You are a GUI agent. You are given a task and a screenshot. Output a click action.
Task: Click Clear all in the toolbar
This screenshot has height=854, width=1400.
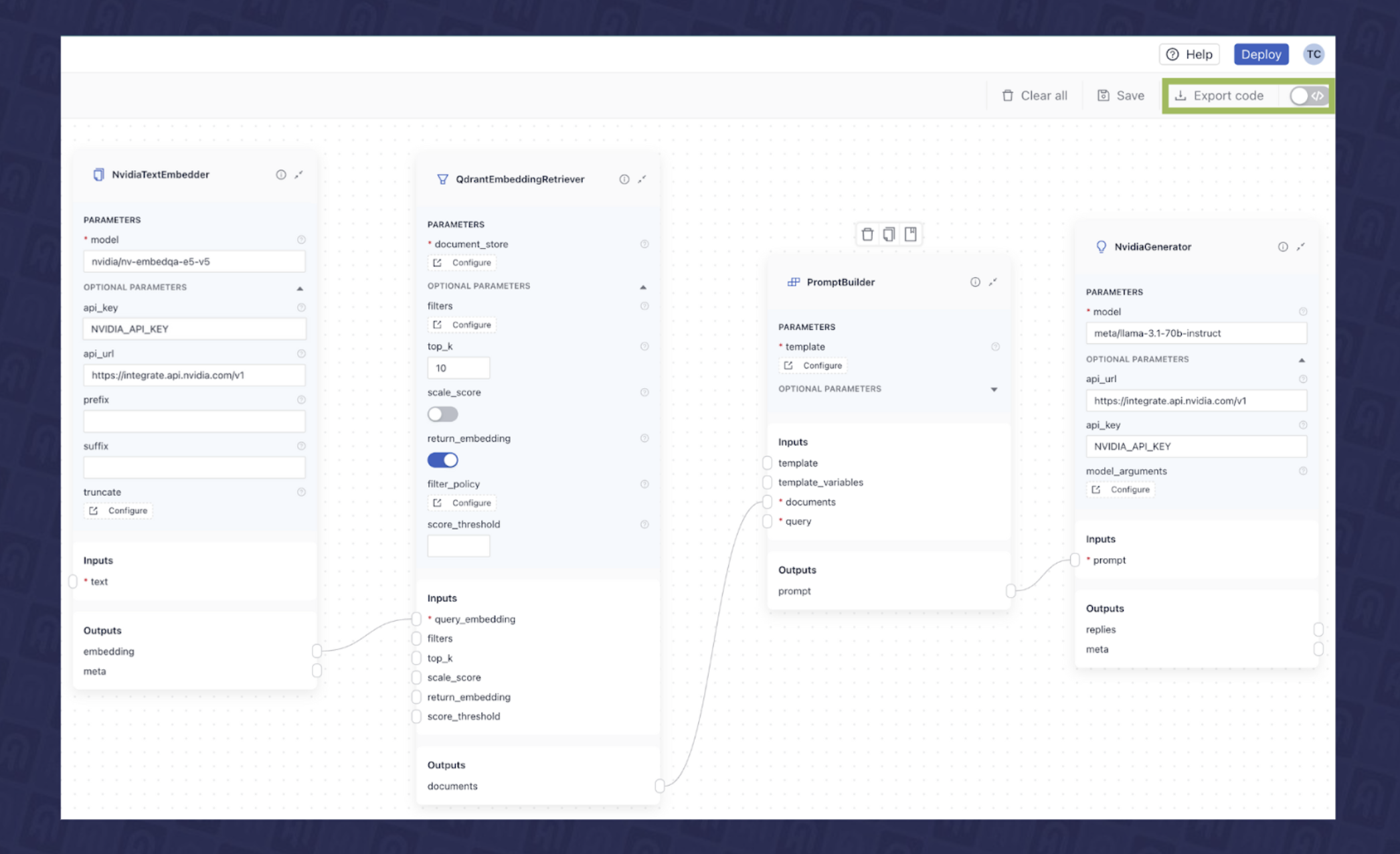pos(1035,96)
